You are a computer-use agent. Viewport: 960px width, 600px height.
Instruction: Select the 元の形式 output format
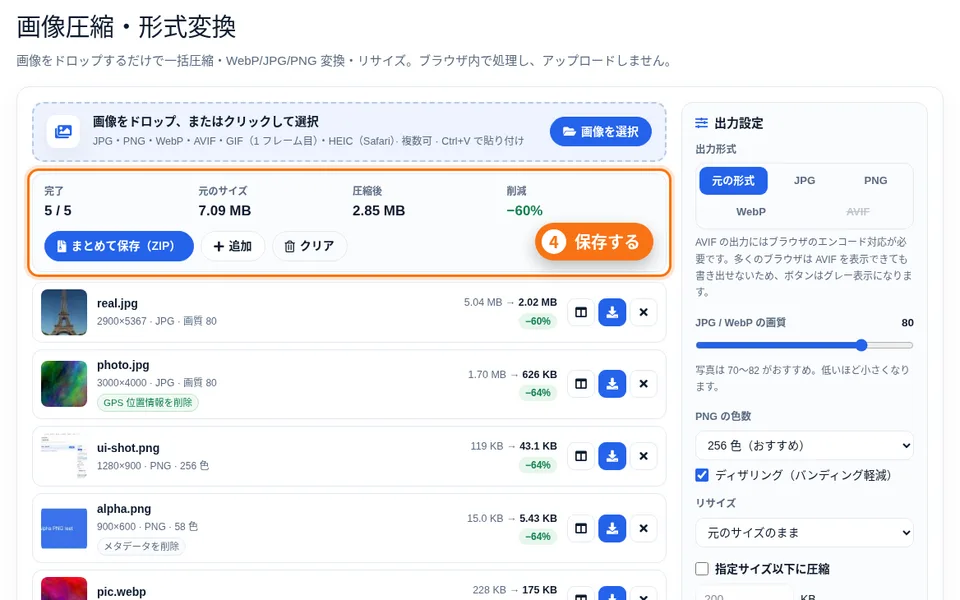733,181
